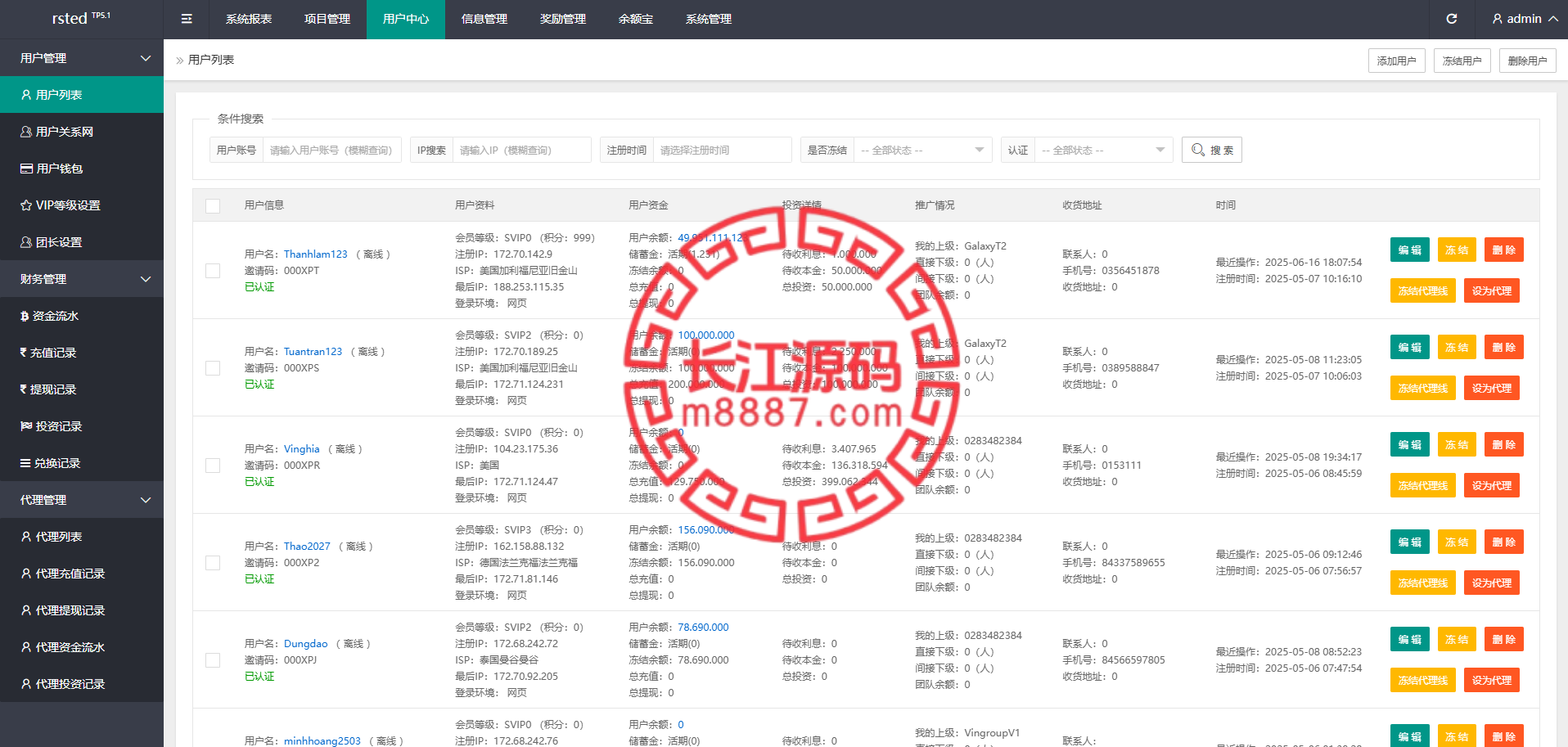Tick the checkbox for user Thanhlam123
This screenshot has height=747, width=1568.
pos(213,271)
